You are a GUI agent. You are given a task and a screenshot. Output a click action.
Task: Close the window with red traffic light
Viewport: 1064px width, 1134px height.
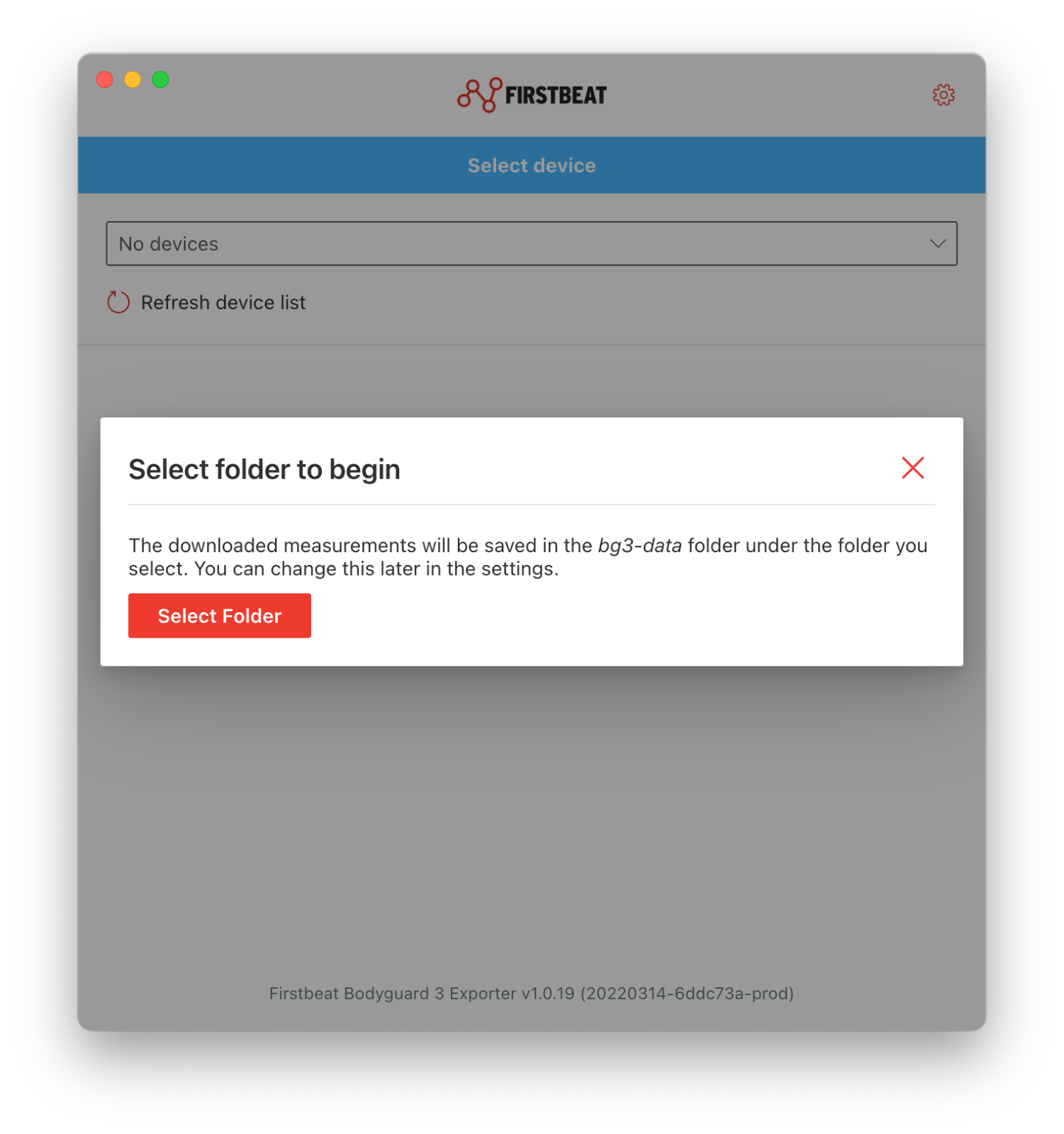pyautogui.click(x=105, y=79)
